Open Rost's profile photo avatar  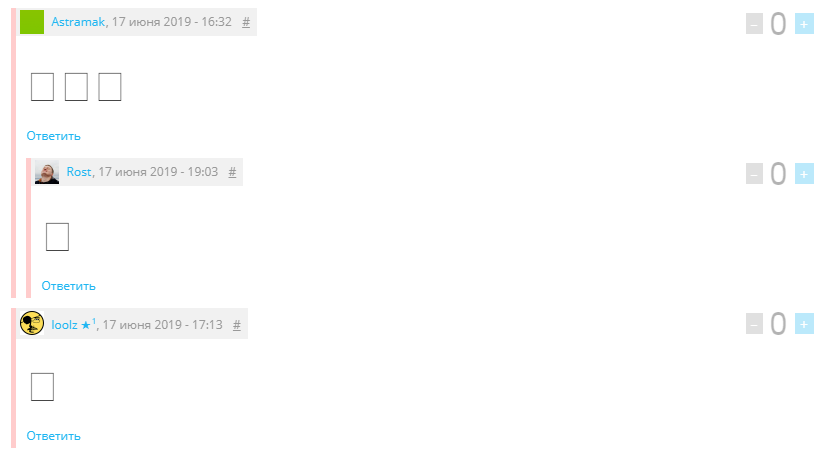[x=47, y=172]
